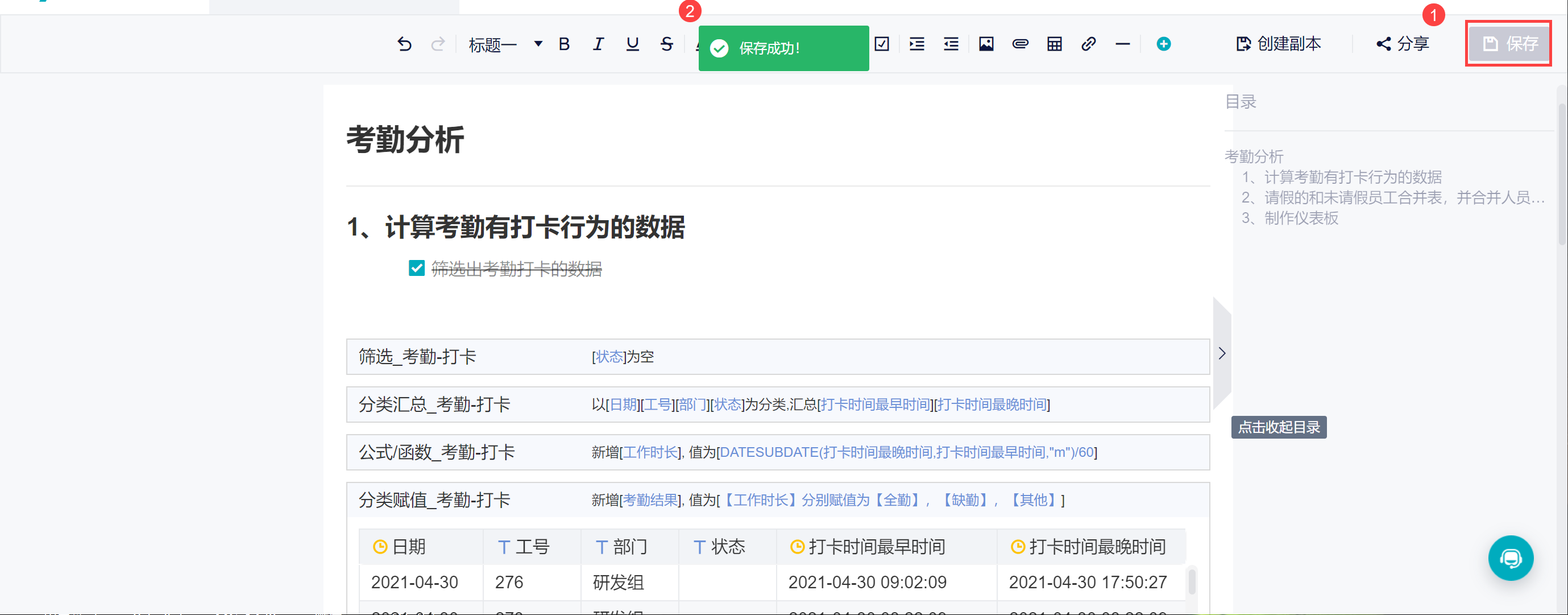
Task: Insert a task checkbox from the toolbar
Action: (x=881, y=44)
